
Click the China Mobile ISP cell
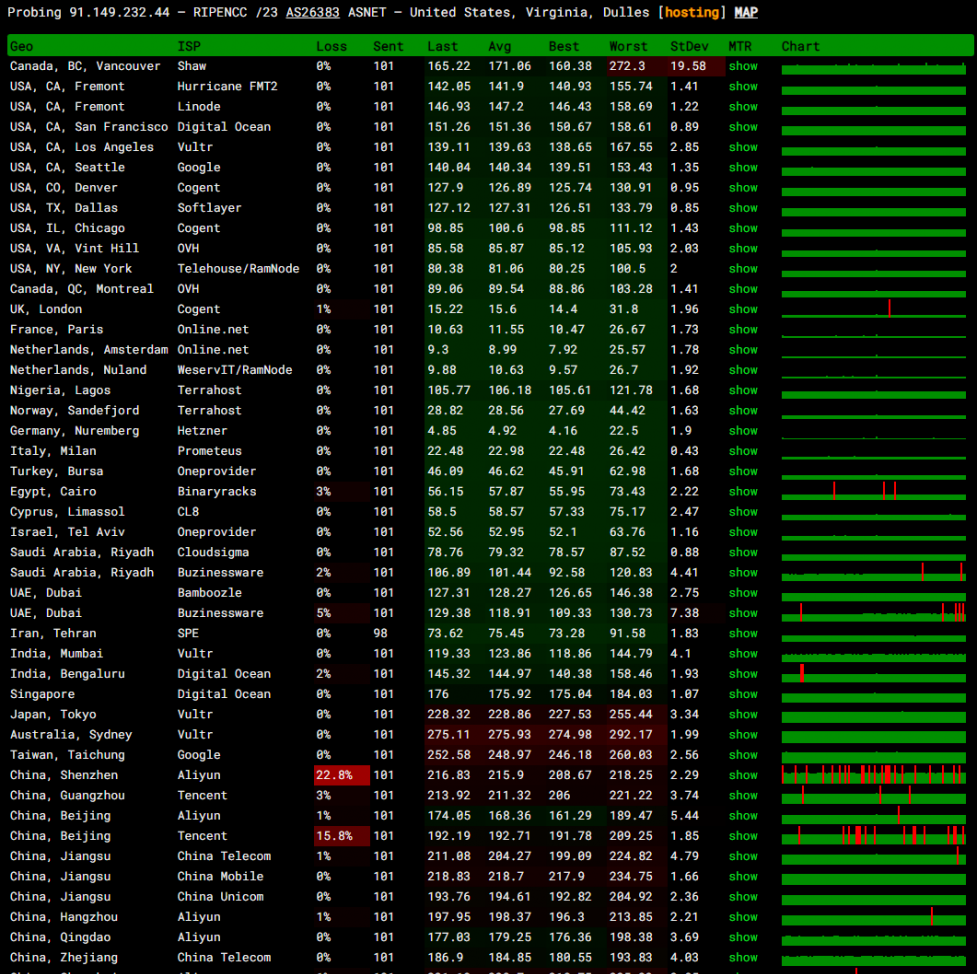pos(221,876)
